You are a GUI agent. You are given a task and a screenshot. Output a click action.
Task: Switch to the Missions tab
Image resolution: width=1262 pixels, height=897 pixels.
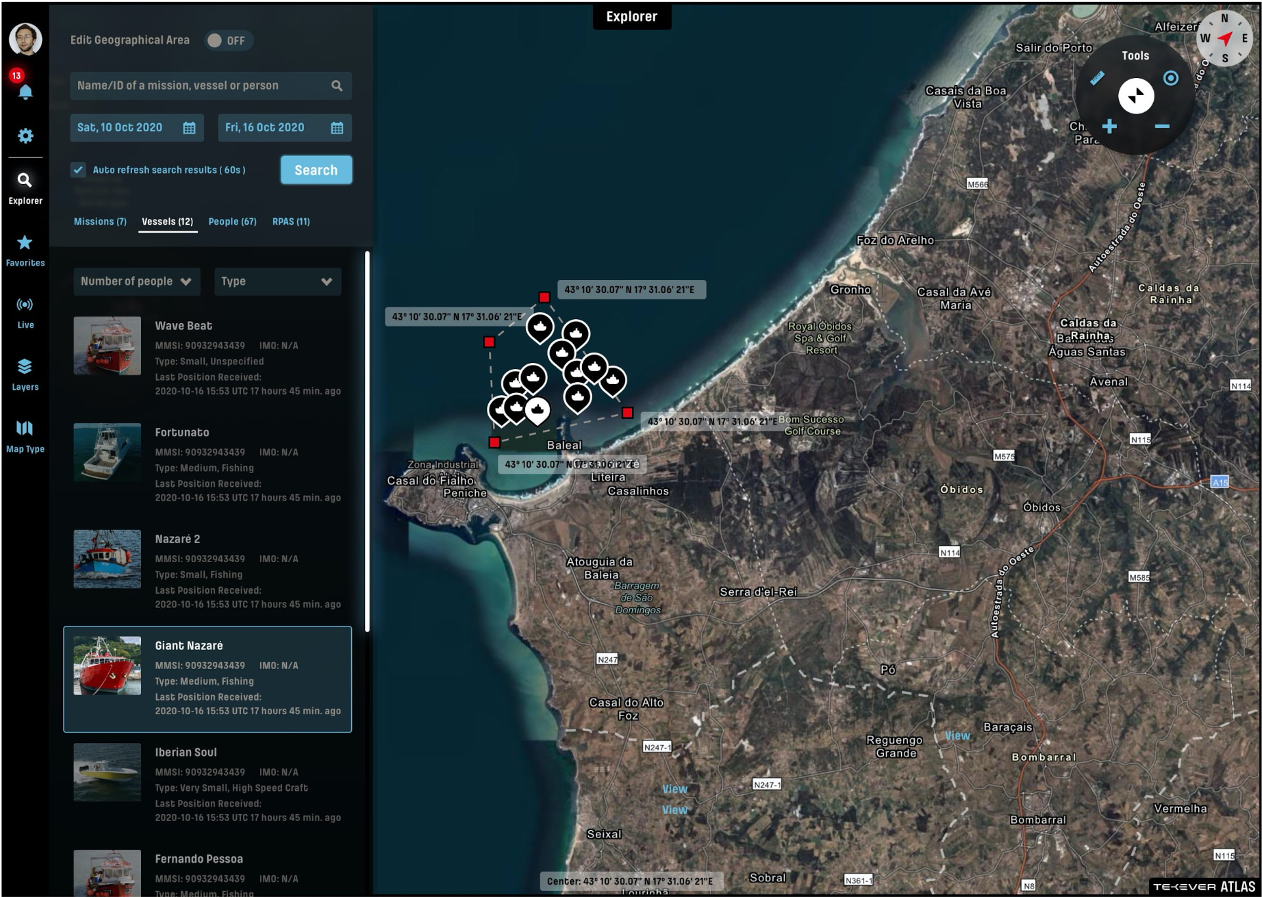[x=99, y=221]
